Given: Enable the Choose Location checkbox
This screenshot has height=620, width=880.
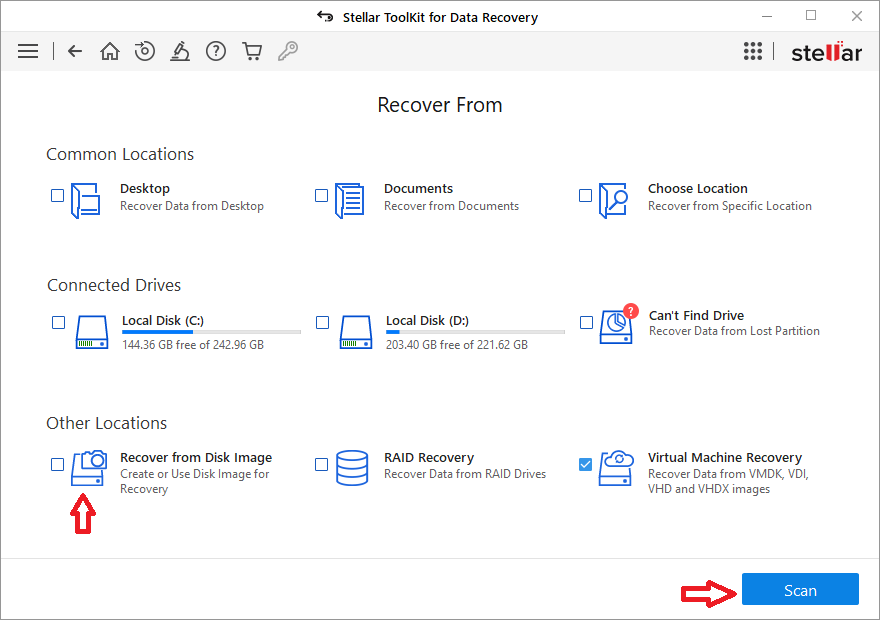Looking at the screenshot, I should coord(585,195).
